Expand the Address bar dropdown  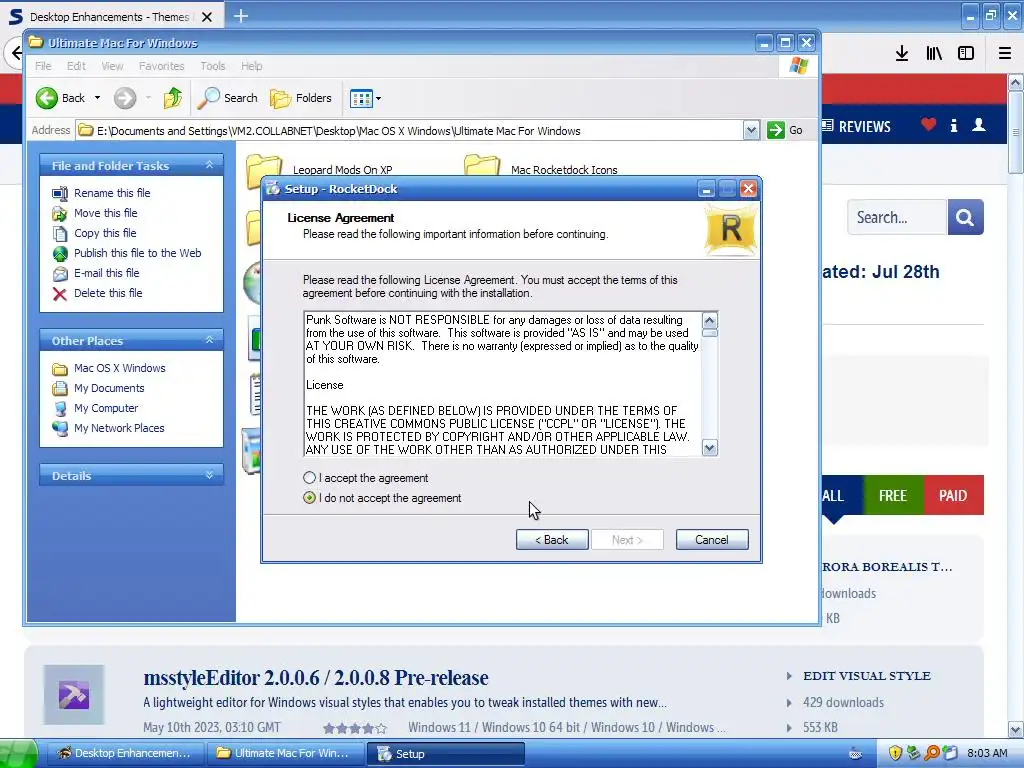751,131
